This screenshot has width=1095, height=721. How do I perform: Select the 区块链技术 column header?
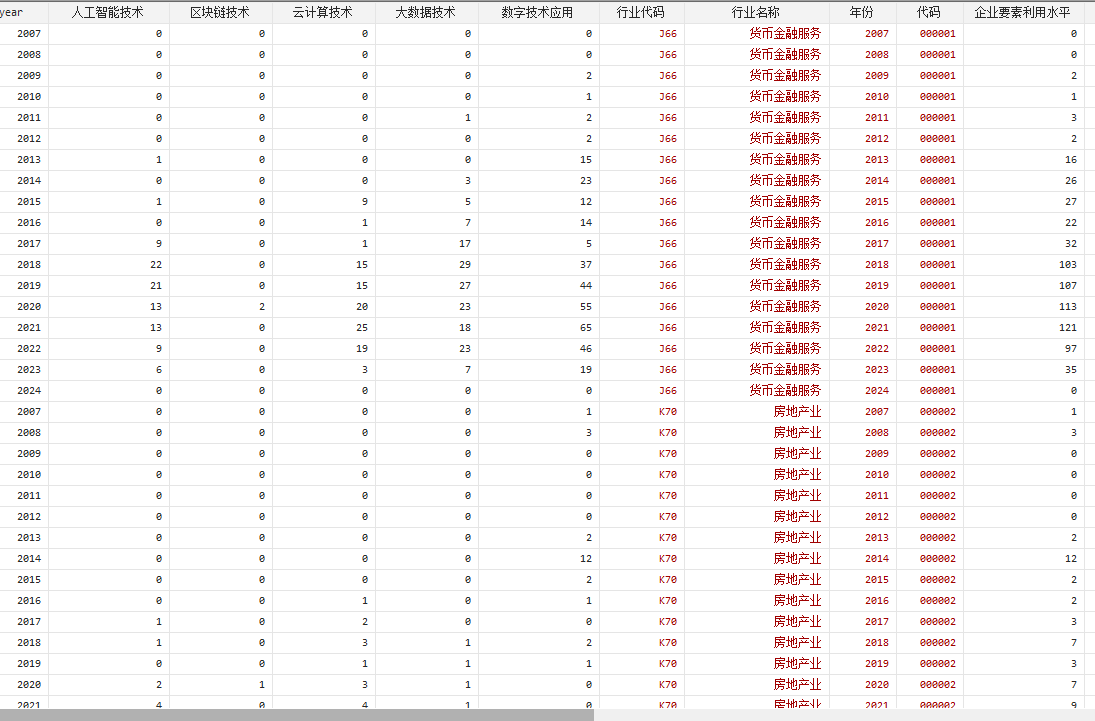pyautogui.click(x=220, y=12)
